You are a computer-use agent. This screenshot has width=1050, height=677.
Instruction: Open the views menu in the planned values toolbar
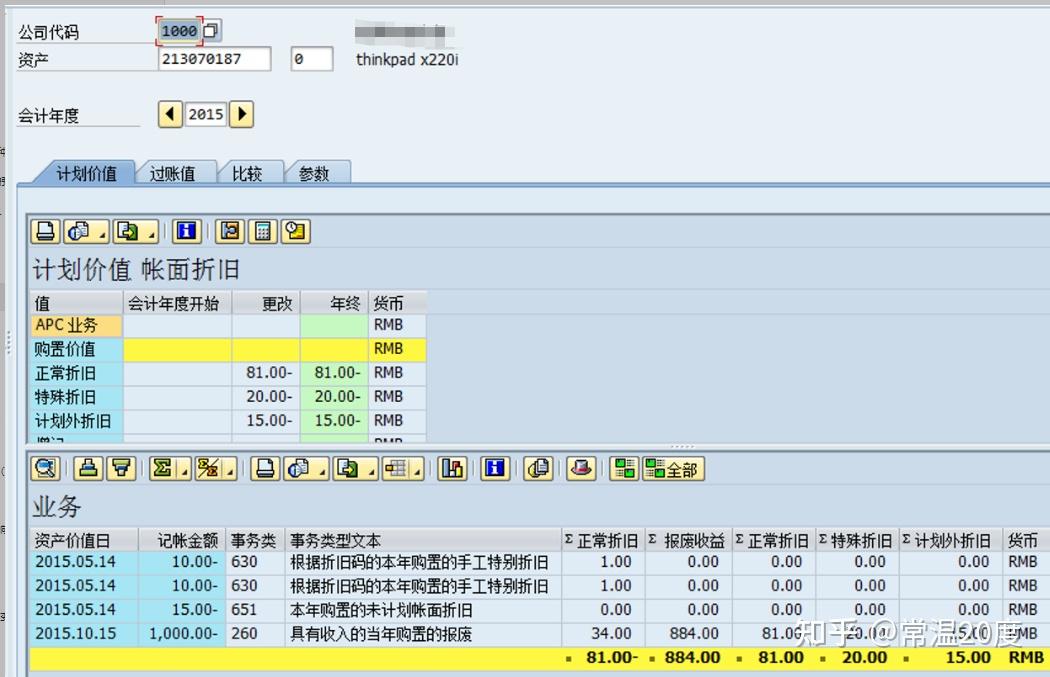[86, 232]
